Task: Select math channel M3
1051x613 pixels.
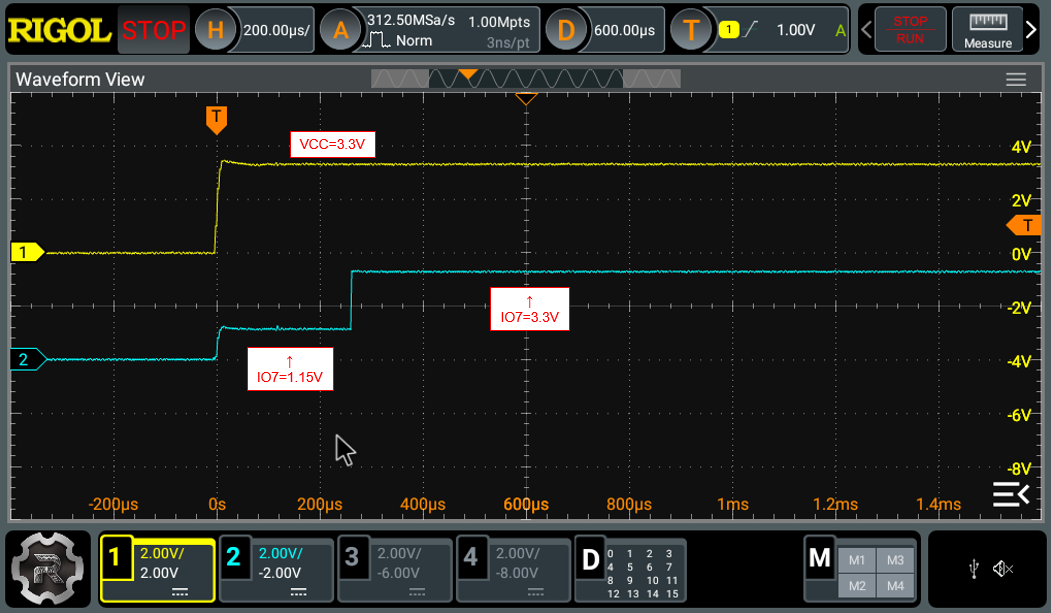Action: pyautogui.click(x=895, y=560)
